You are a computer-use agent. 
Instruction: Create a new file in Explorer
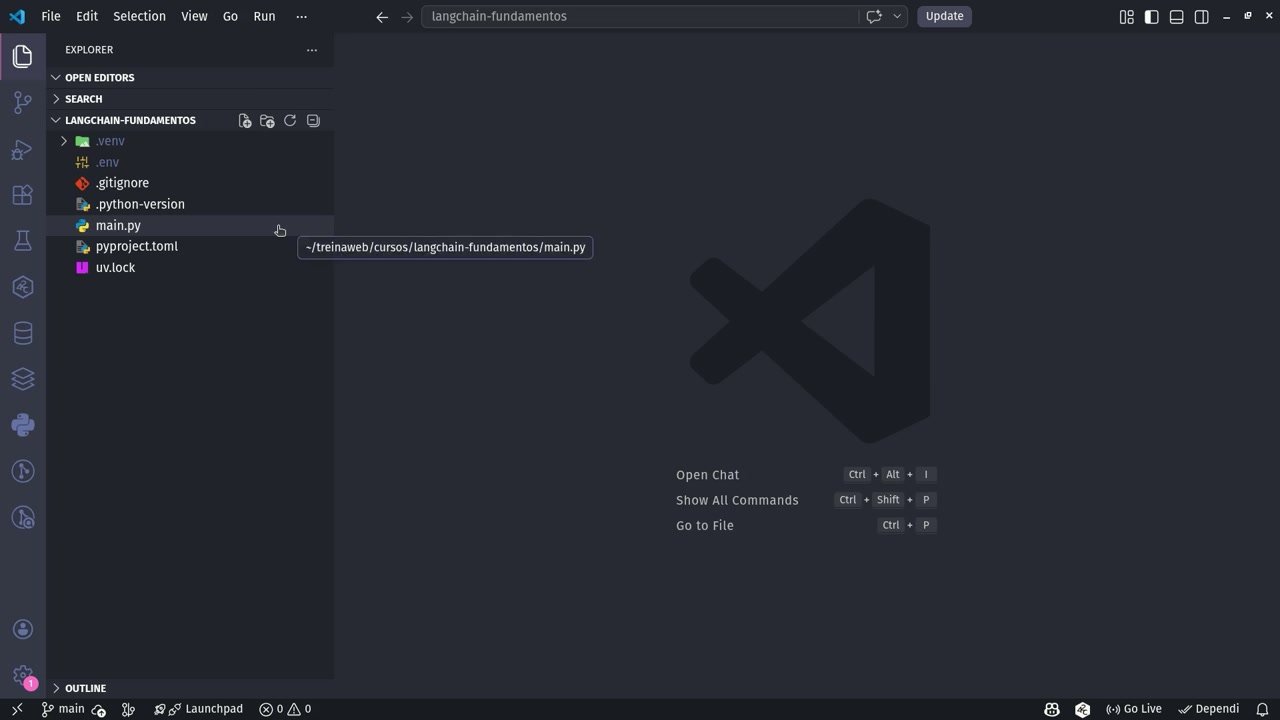[x=245, y=120]
